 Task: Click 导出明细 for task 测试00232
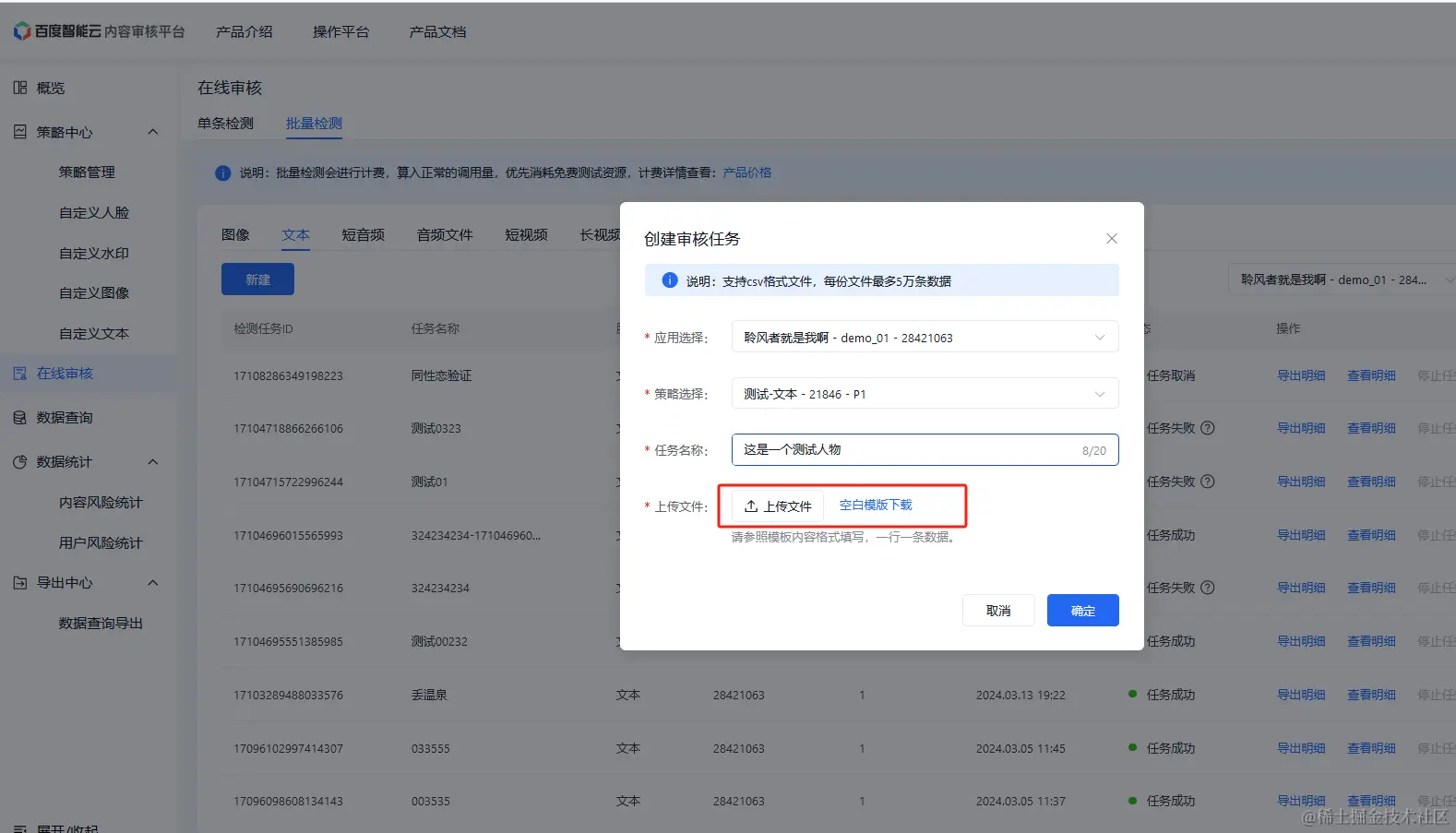pyautogui.click(x=1301, y=641)
